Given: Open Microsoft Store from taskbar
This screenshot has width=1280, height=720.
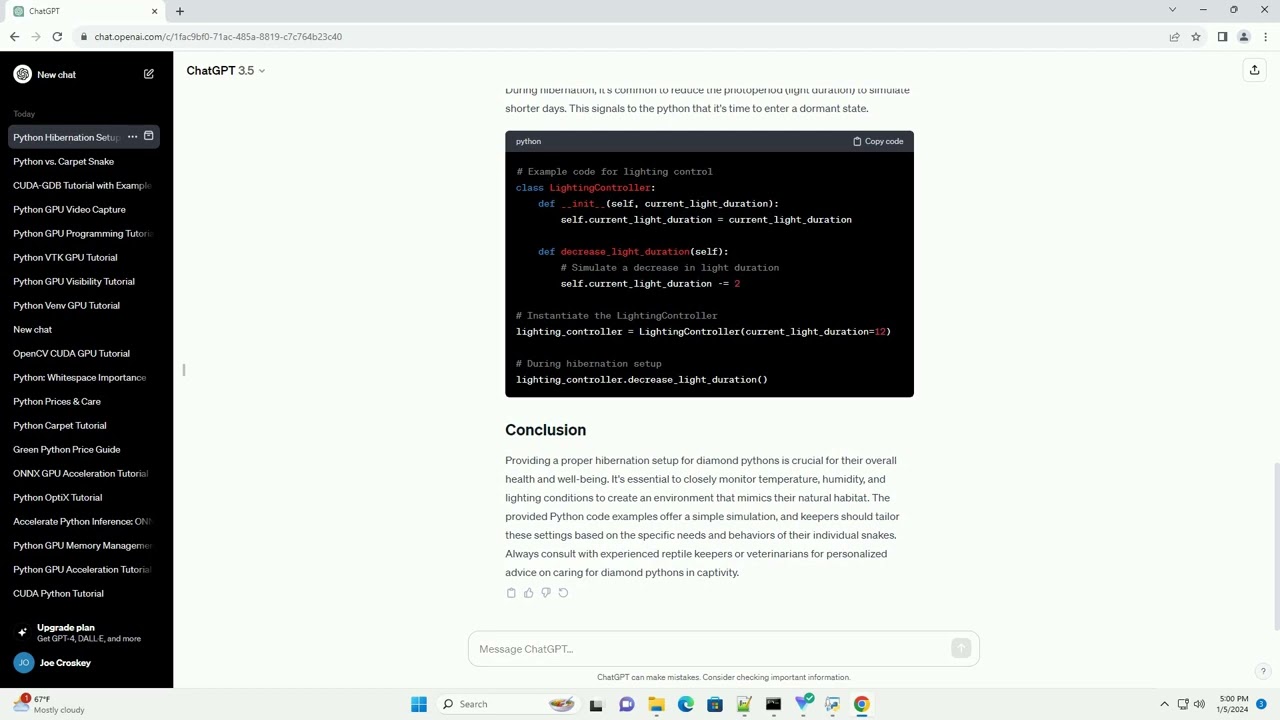Looking at the screenshot, I should [715, 704].
